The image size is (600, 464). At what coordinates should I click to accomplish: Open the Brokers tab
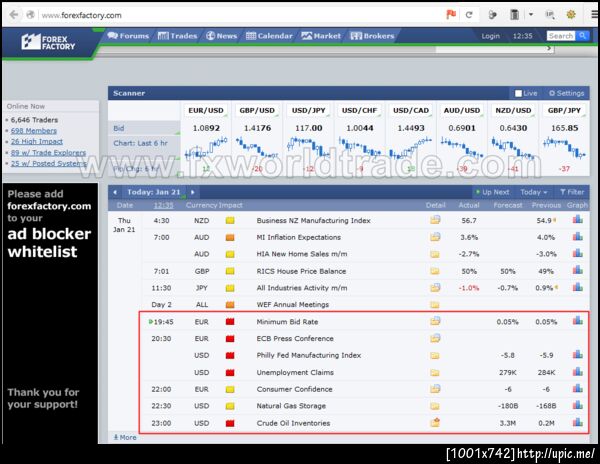coord(372,36)
